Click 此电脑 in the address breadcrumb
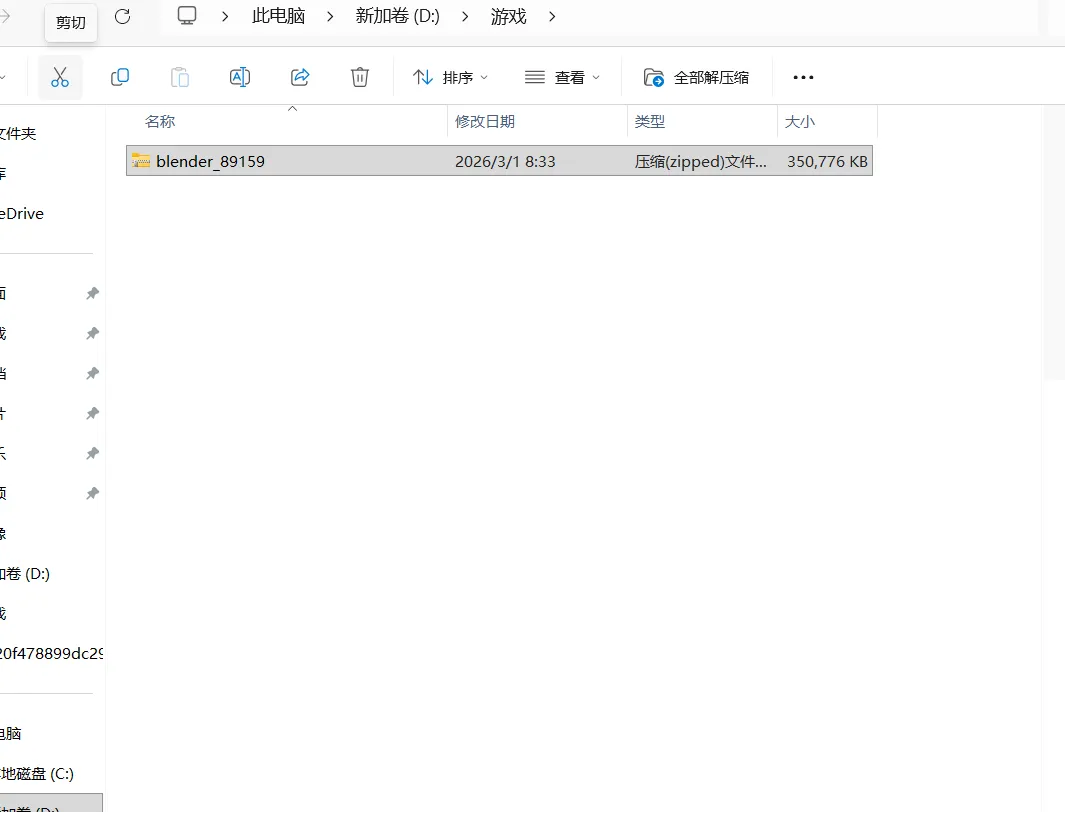The height and width of the screenshot is (813, 1065). point(278,16)
